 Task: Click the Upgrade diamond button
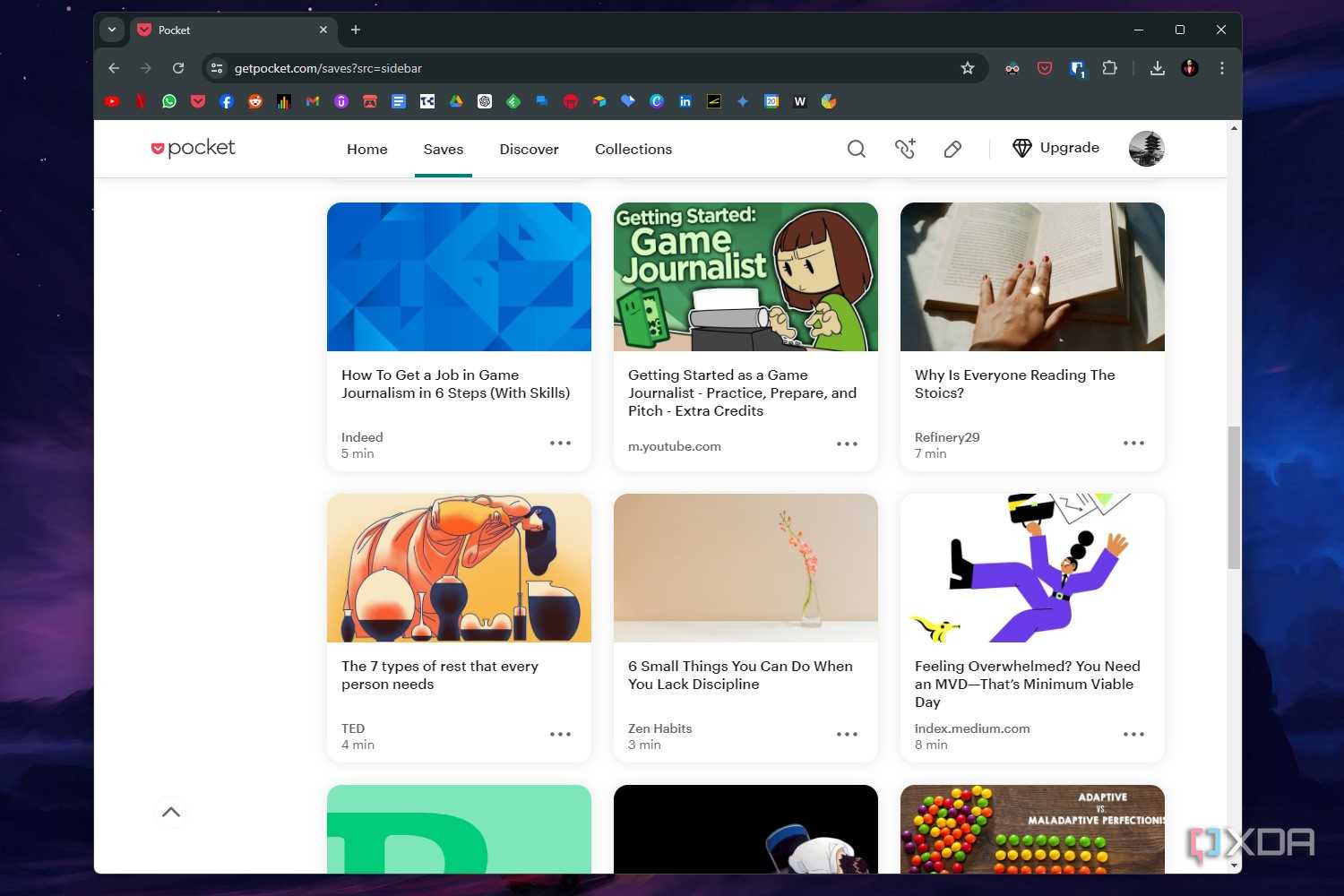[x=1055, y=148]
